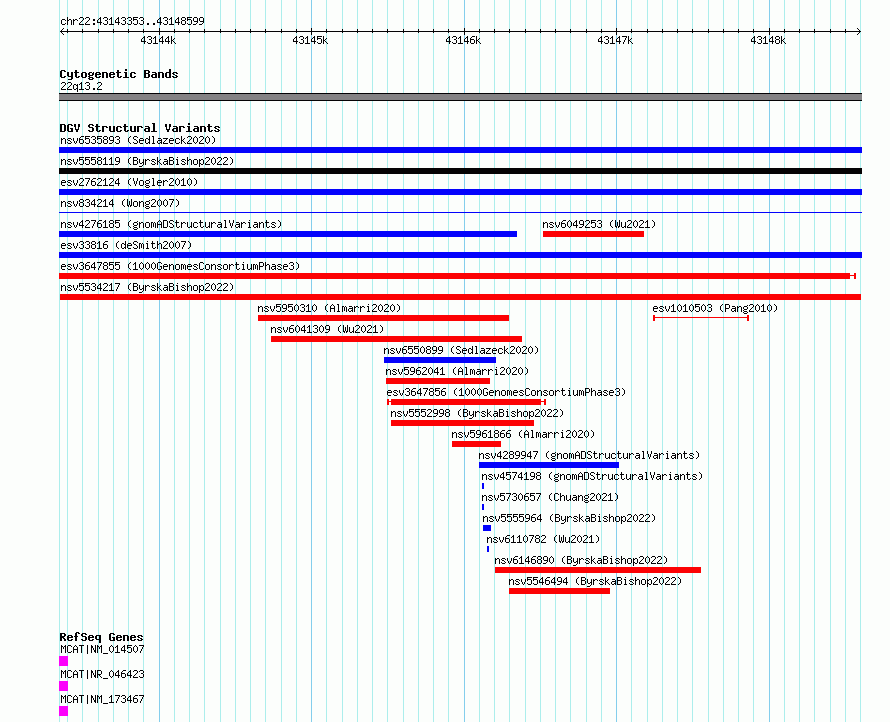Image resolution: width=890 pixels, height=722 pixels.
Task: Select the black bar for nsv5558119
Action: pos(460,171)
